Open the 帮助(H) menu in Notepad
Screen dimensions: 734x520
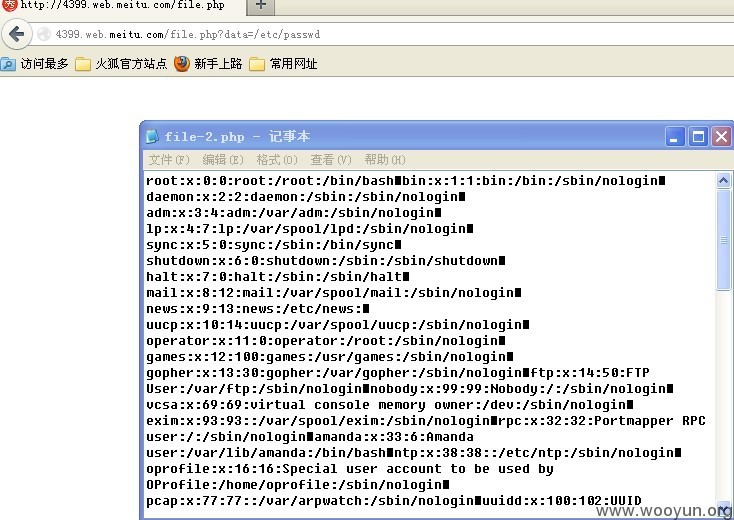[385, 160]
